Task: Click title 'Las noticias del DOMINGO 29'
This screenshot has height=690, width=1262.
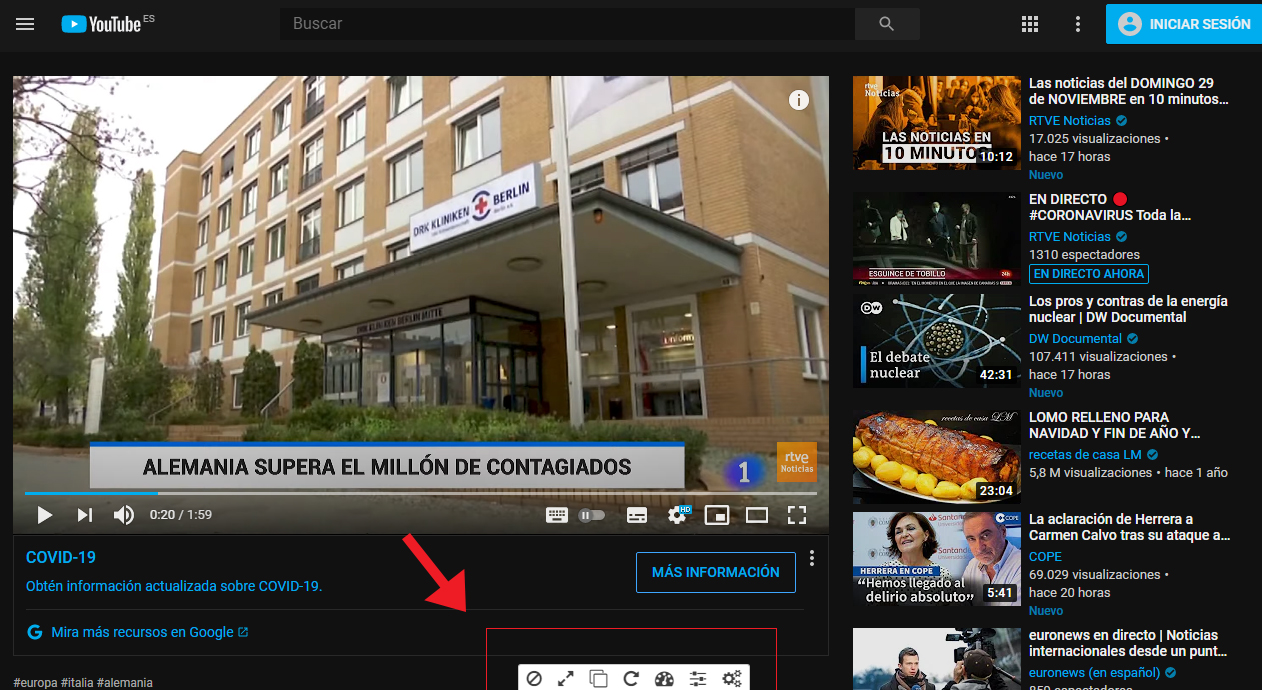Action: click(1128, 92)
